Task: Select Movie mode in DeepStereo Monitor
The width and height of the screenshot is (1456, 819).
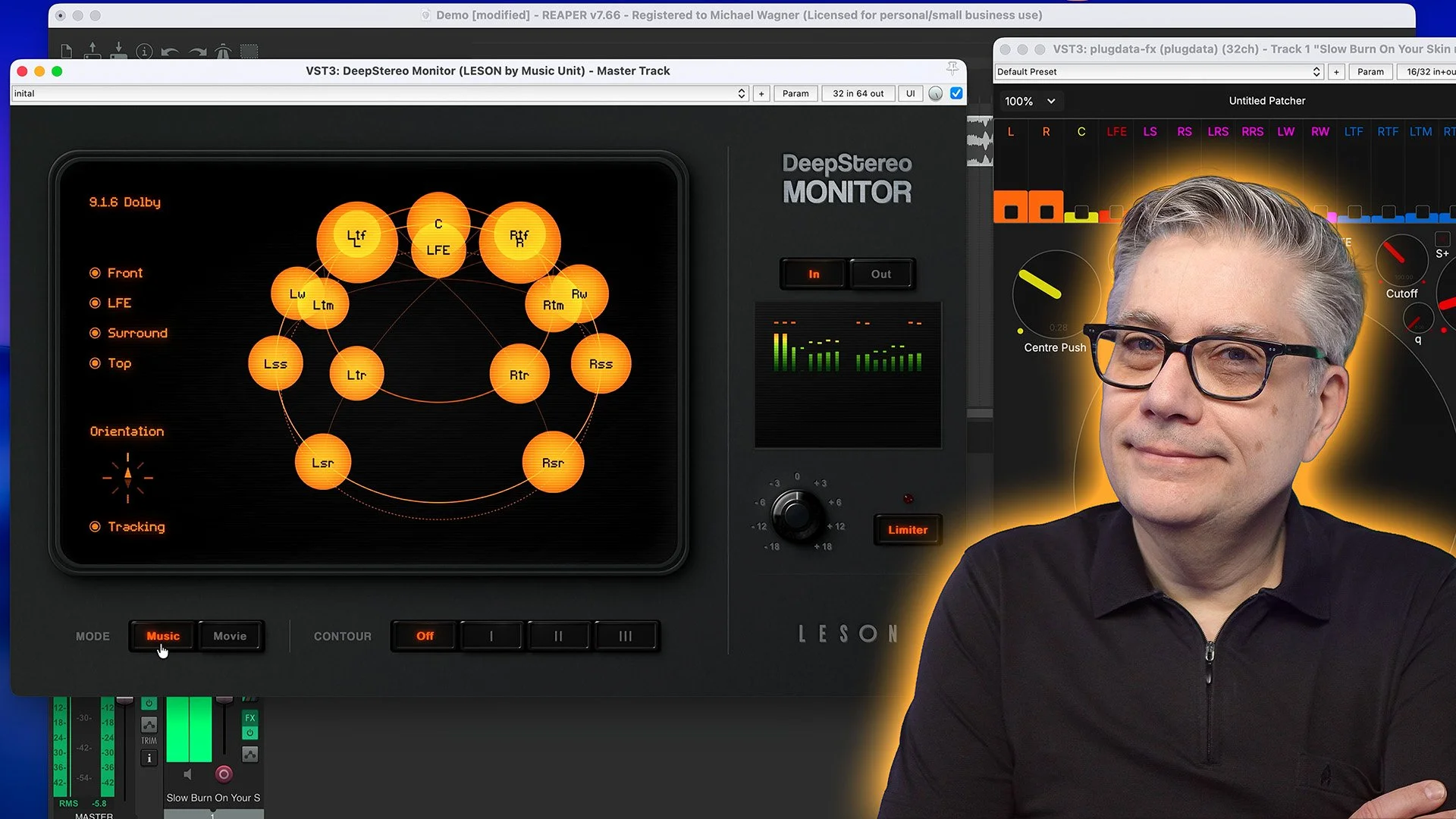Action: pyautogui.click(x=230, y=635)
